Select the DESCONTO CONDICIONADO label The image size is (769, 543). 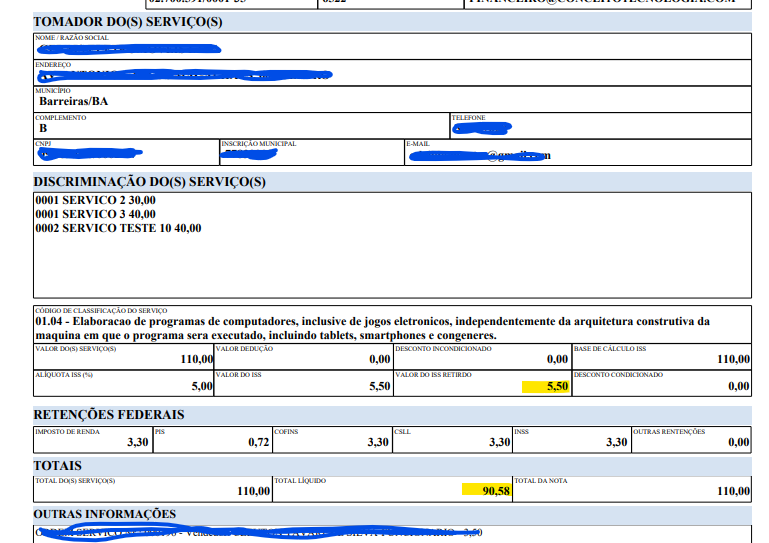pyautogui.click(x=618, y=375)
